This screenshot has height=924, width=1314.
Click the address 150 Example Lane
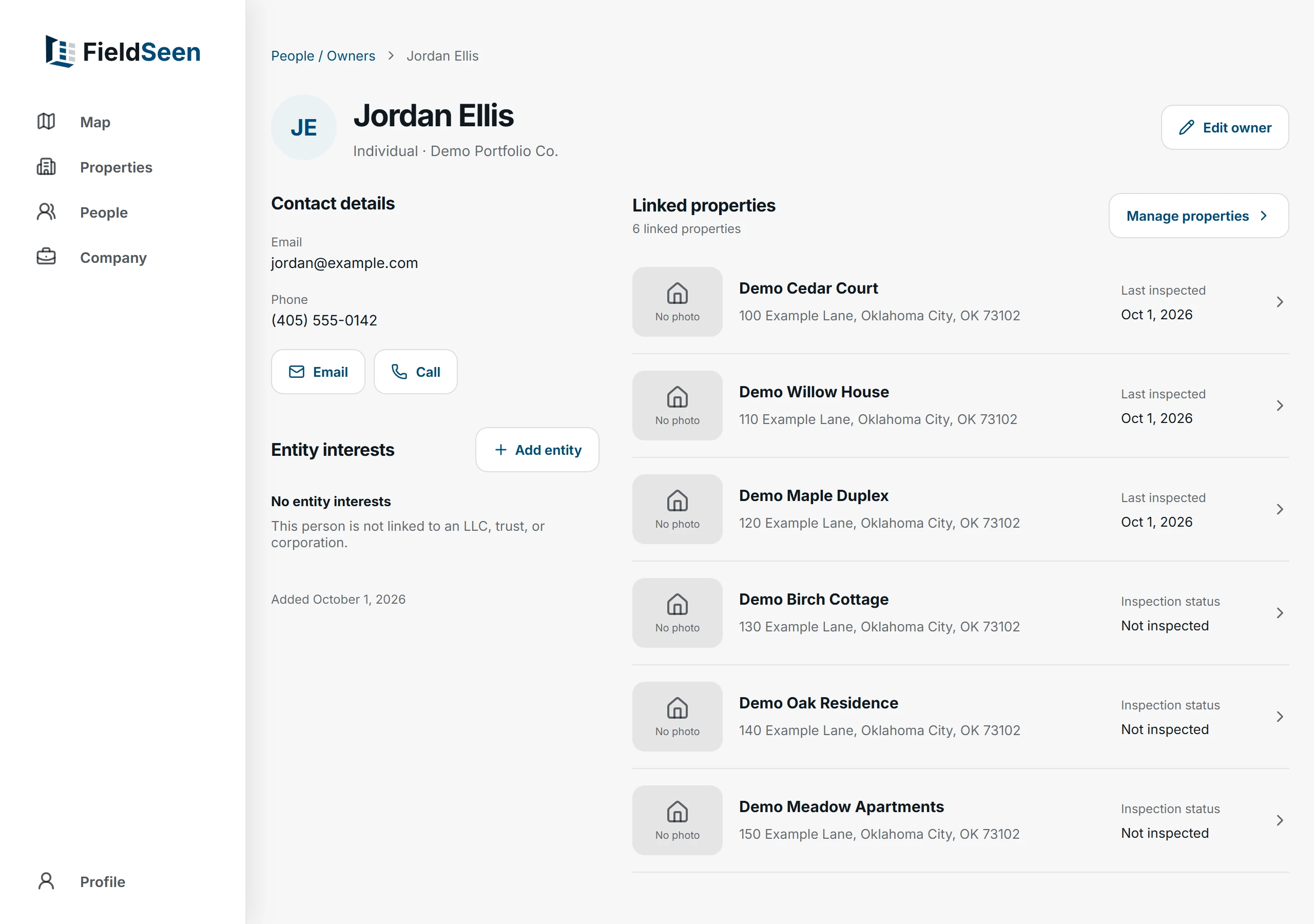pos(879,834)
